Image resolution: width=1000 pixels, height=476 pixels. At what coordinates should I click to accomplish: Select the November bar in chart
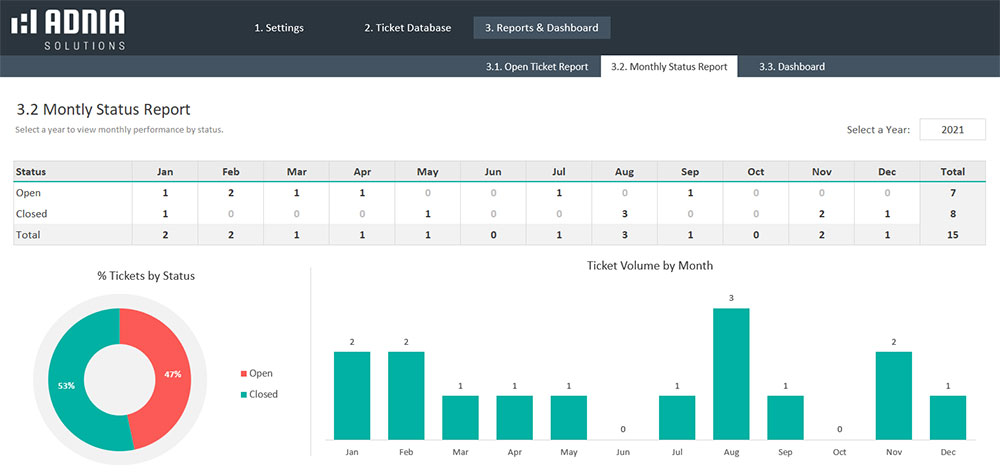(893, 395)
